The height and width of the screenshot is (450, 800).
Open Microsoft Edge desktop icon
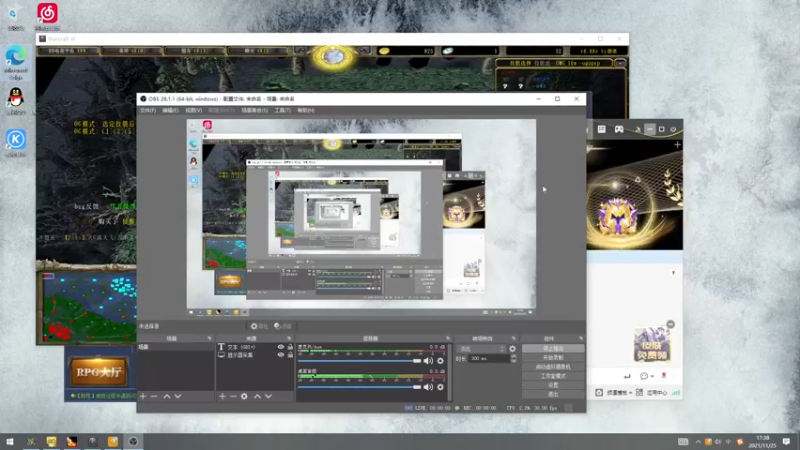(x=16, y=62)
